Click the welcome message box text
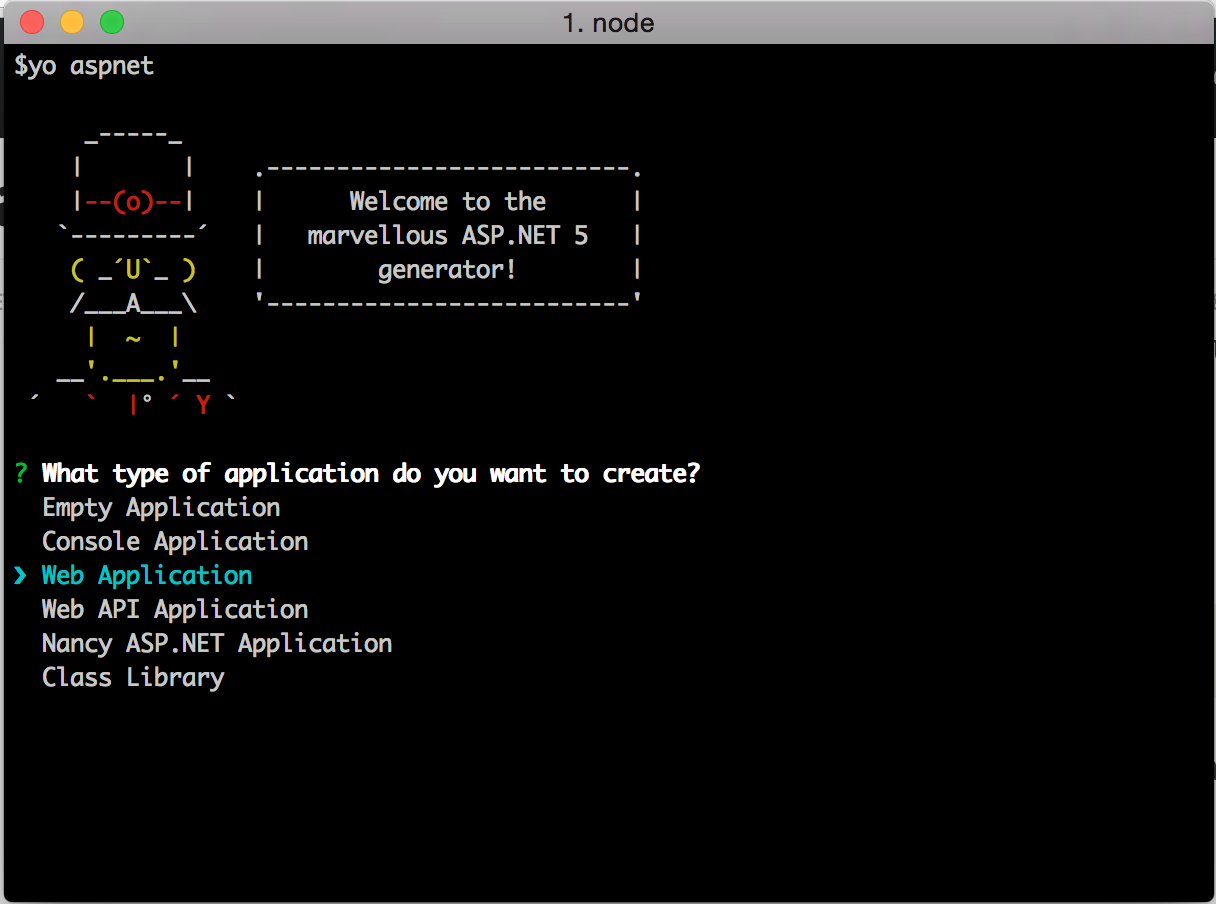1216x904 pixels. coord(448,235)
